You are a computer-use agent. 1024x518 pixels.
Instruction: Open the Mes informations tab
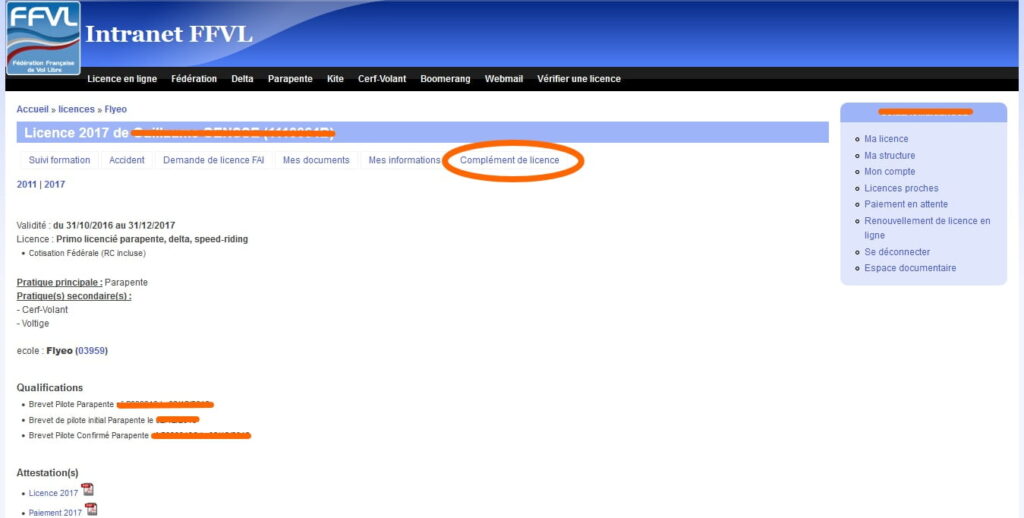click(x=403, y=160)
